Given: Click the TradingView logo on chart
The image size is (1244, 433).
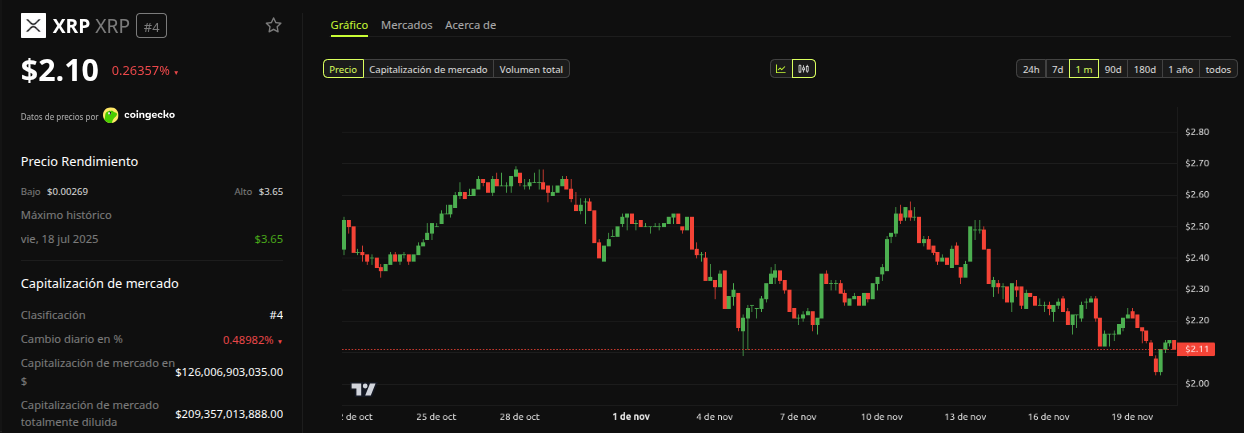Looking at the screenshot, I should (363, 390).
